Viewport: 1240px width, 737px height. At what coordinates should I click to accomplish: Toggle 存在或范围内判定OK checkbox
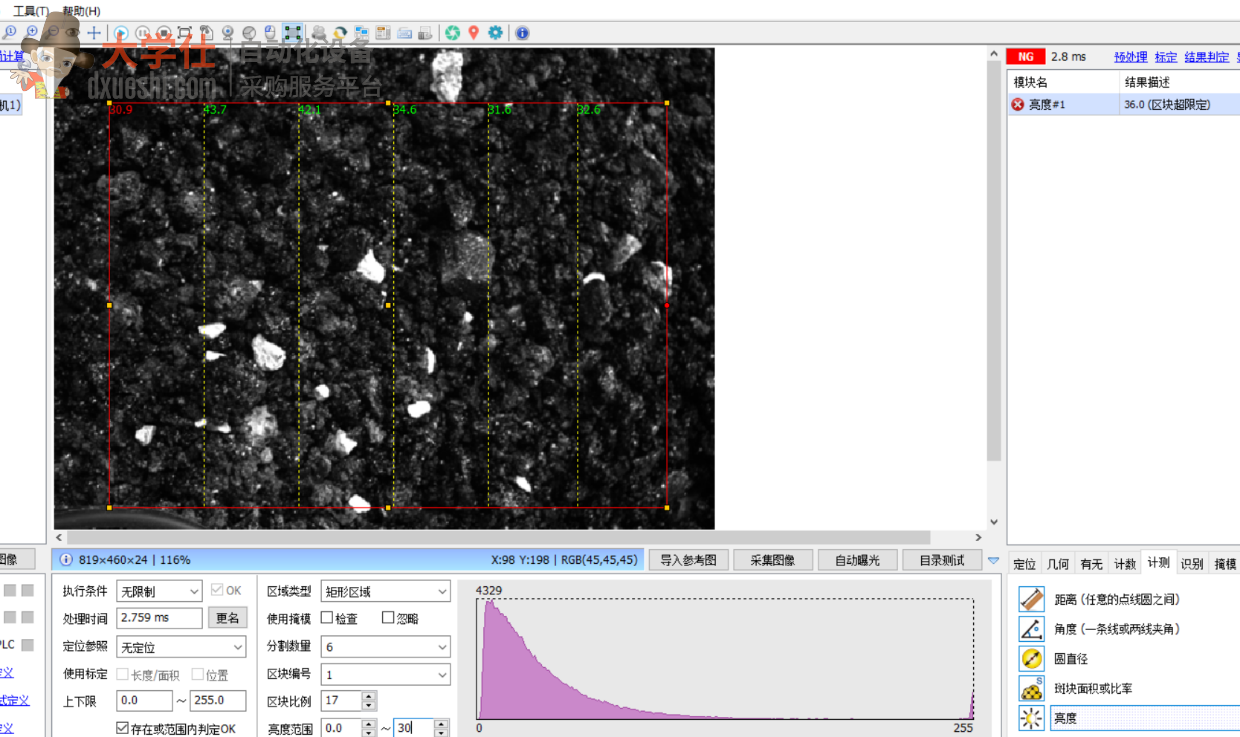(x=123, y=728)
